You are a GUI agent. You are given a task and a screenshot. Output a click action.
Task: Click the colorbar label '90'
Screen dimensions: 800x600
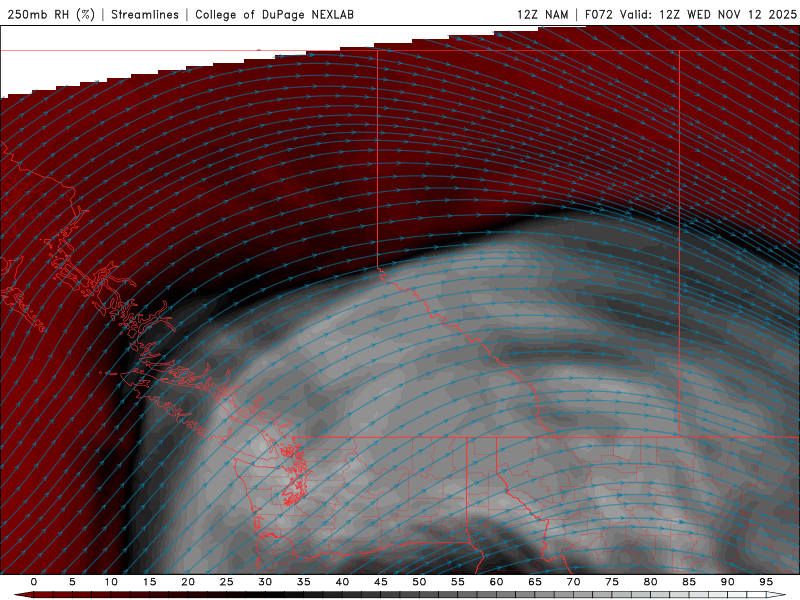[727, 582]
